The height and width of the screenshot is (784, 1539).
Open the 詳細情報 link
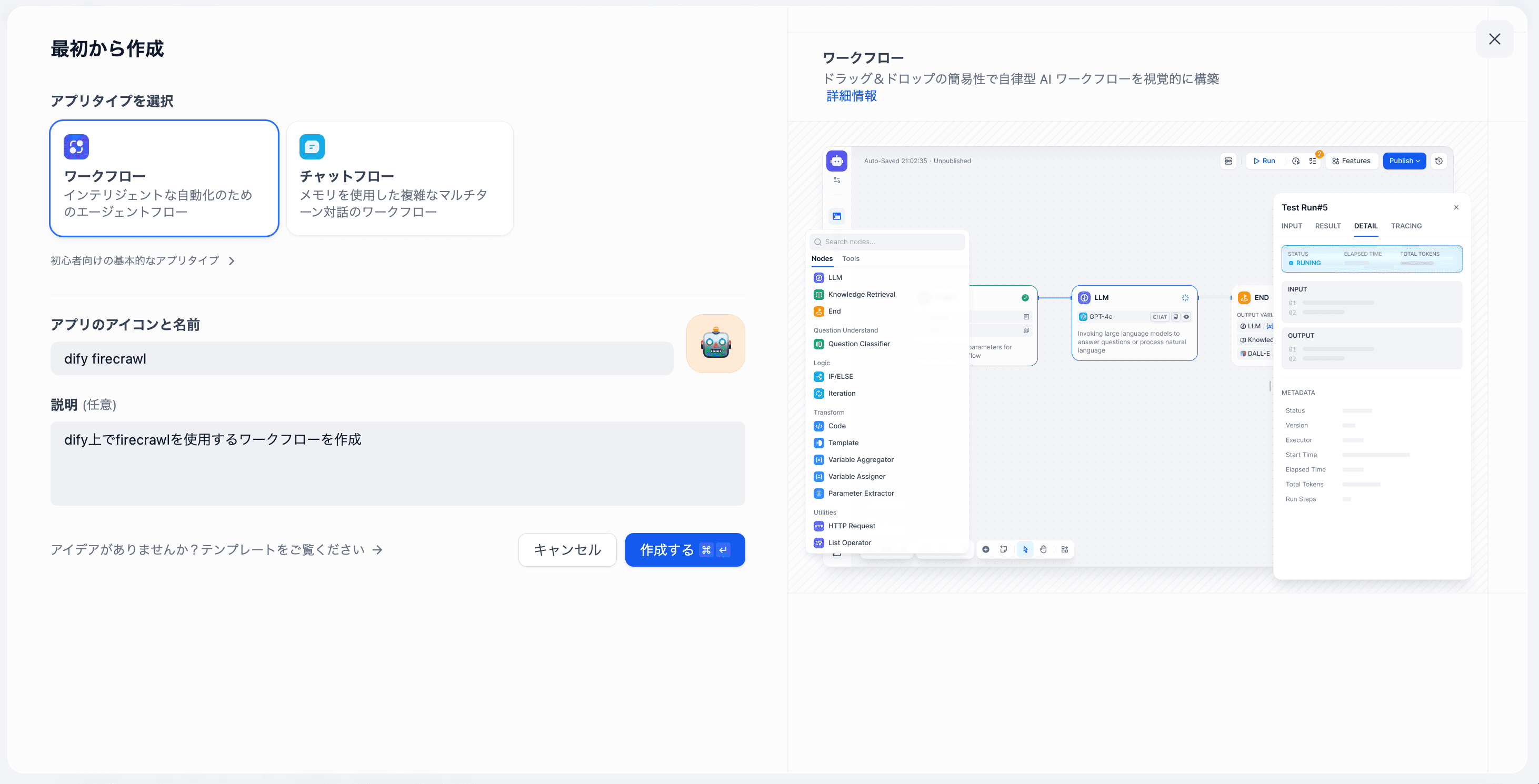852,96
